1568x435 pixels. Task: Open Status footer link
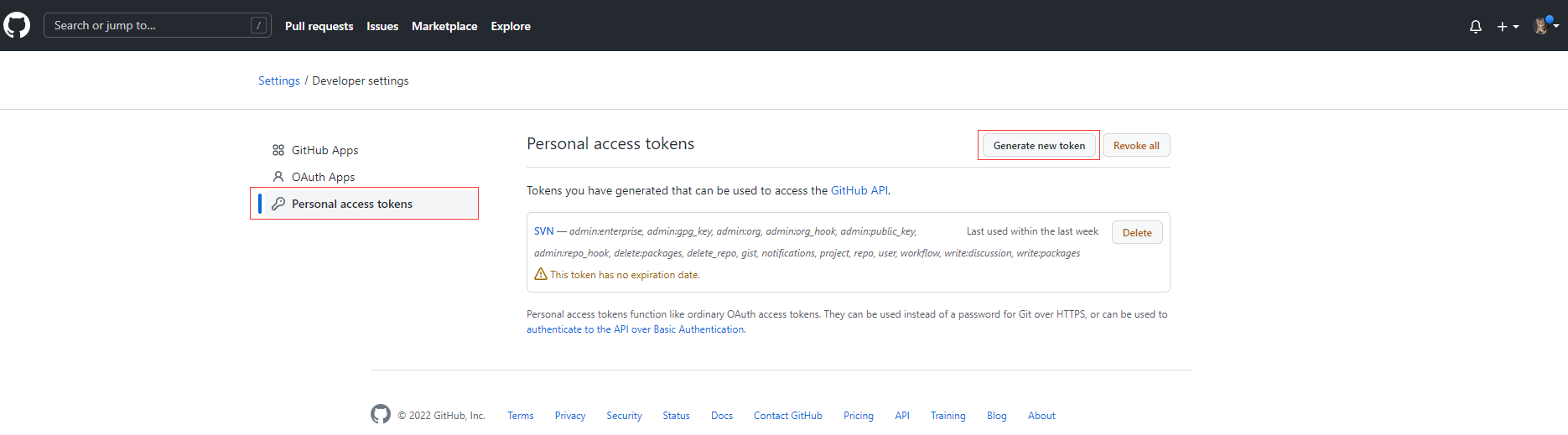676,416
